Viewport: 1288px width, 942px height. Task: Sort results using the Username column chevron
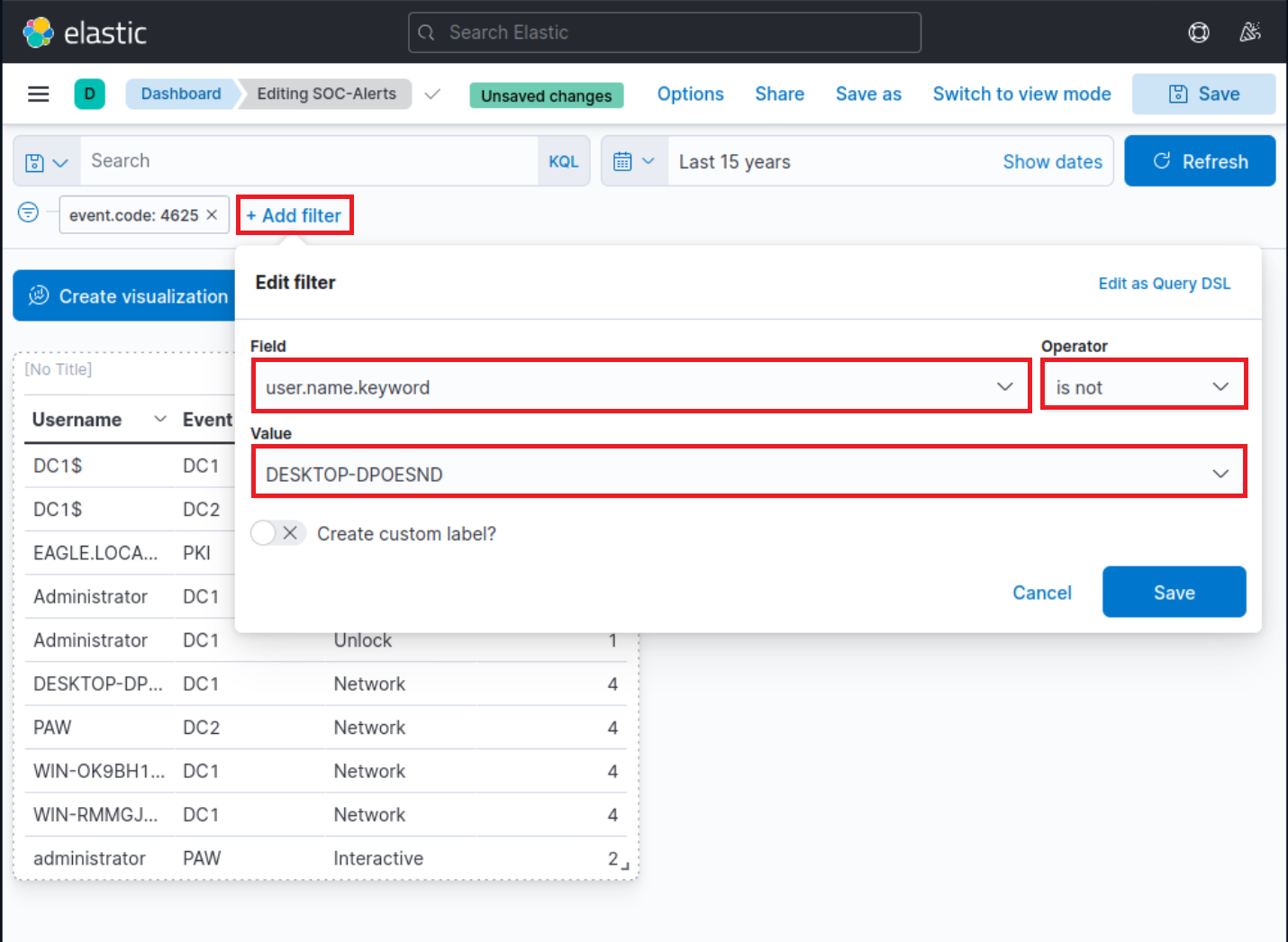pos(160,419)
